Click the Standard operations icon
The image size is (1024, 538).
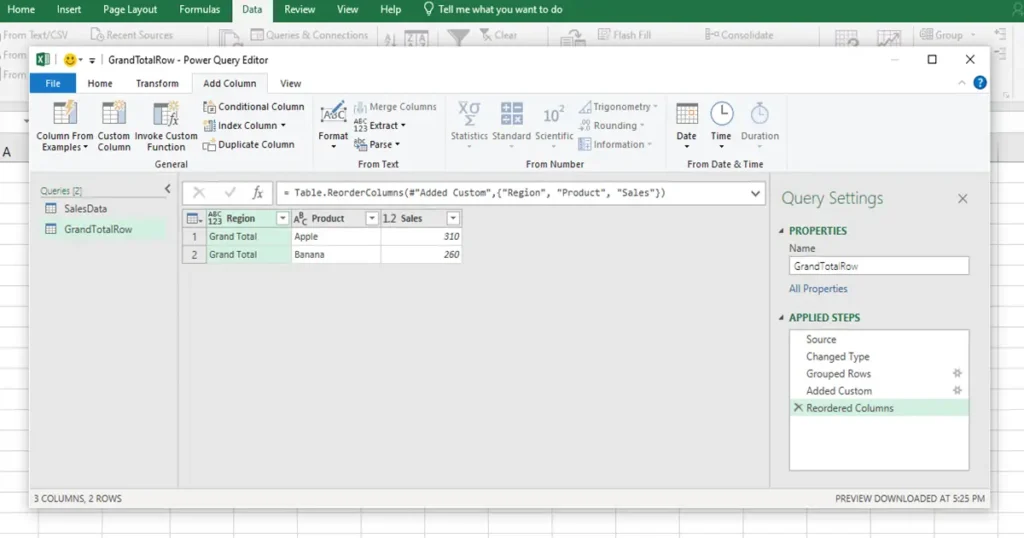tap(511, 114)
